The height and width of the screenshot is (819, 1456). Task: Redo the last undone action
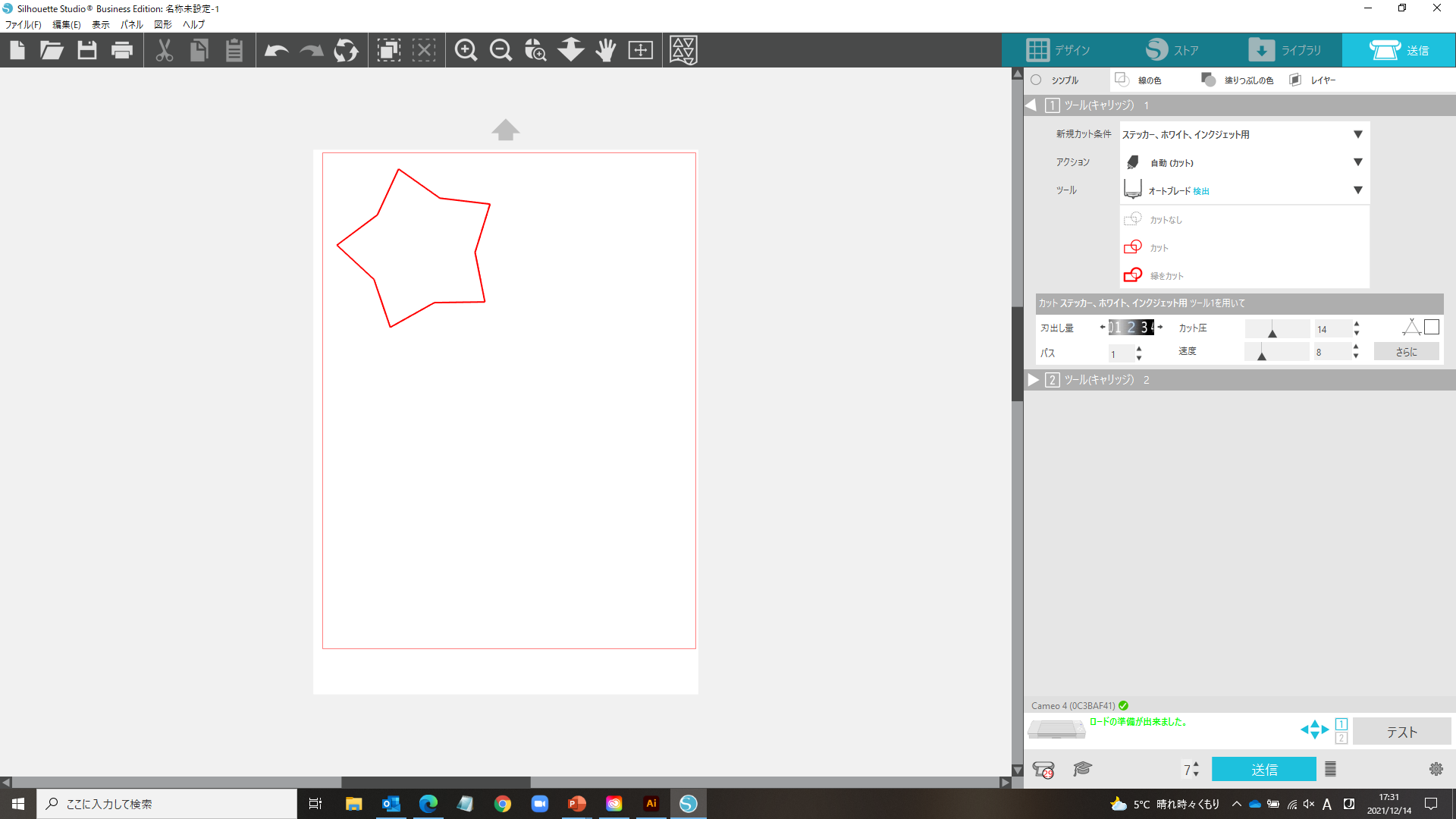pos(312,51)
